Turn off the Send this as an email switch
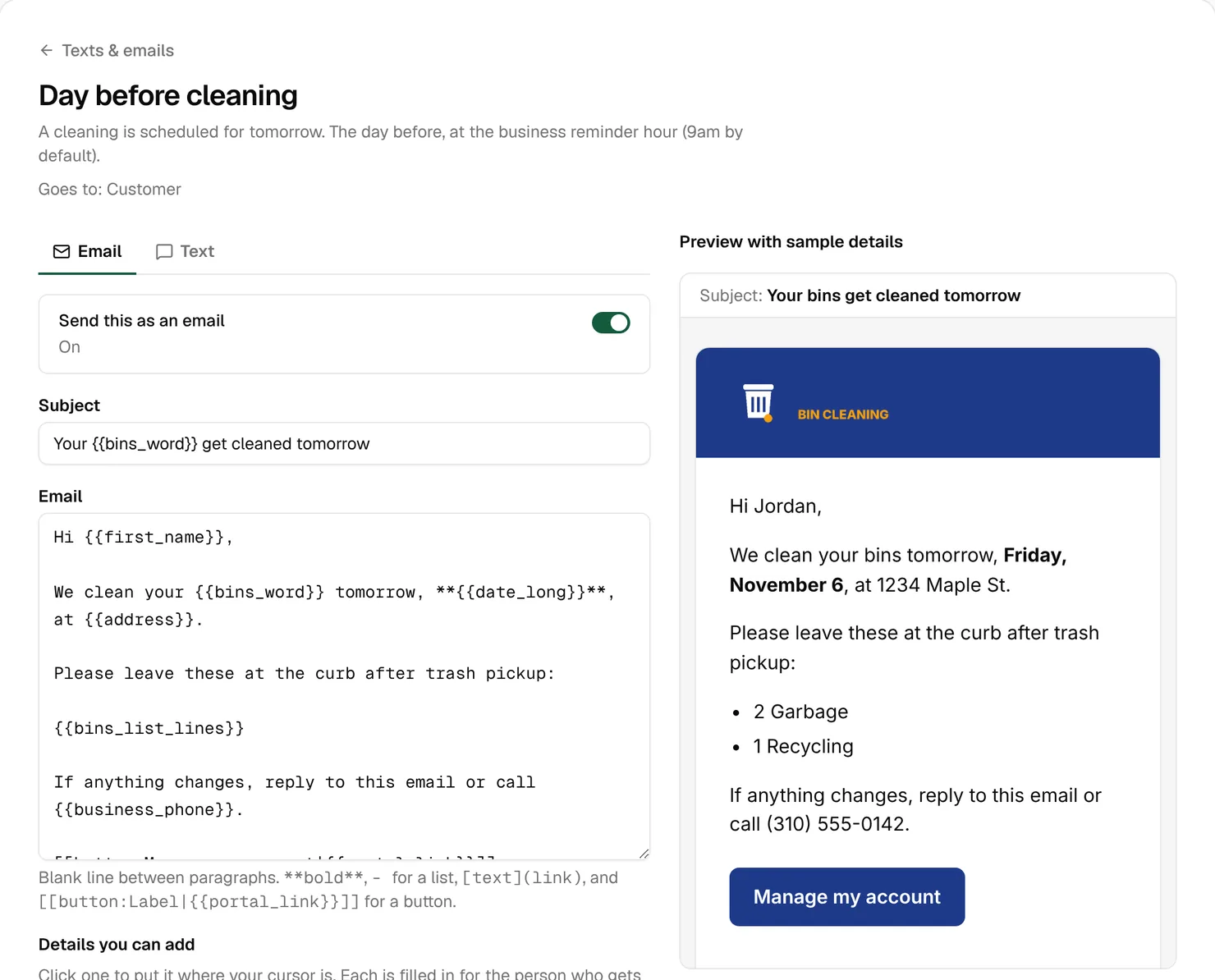1215x980 pixels. click(x=611, y=323)
